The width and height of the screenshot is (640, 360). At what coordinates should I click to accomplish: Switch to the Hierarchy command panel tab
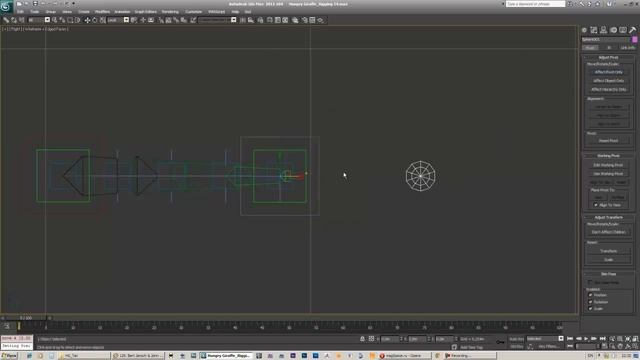point(604,30)
